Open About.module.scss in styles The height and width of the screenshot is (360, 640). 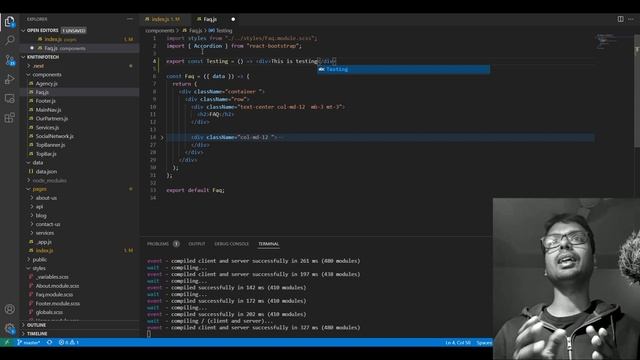click(x=57, y=286)
